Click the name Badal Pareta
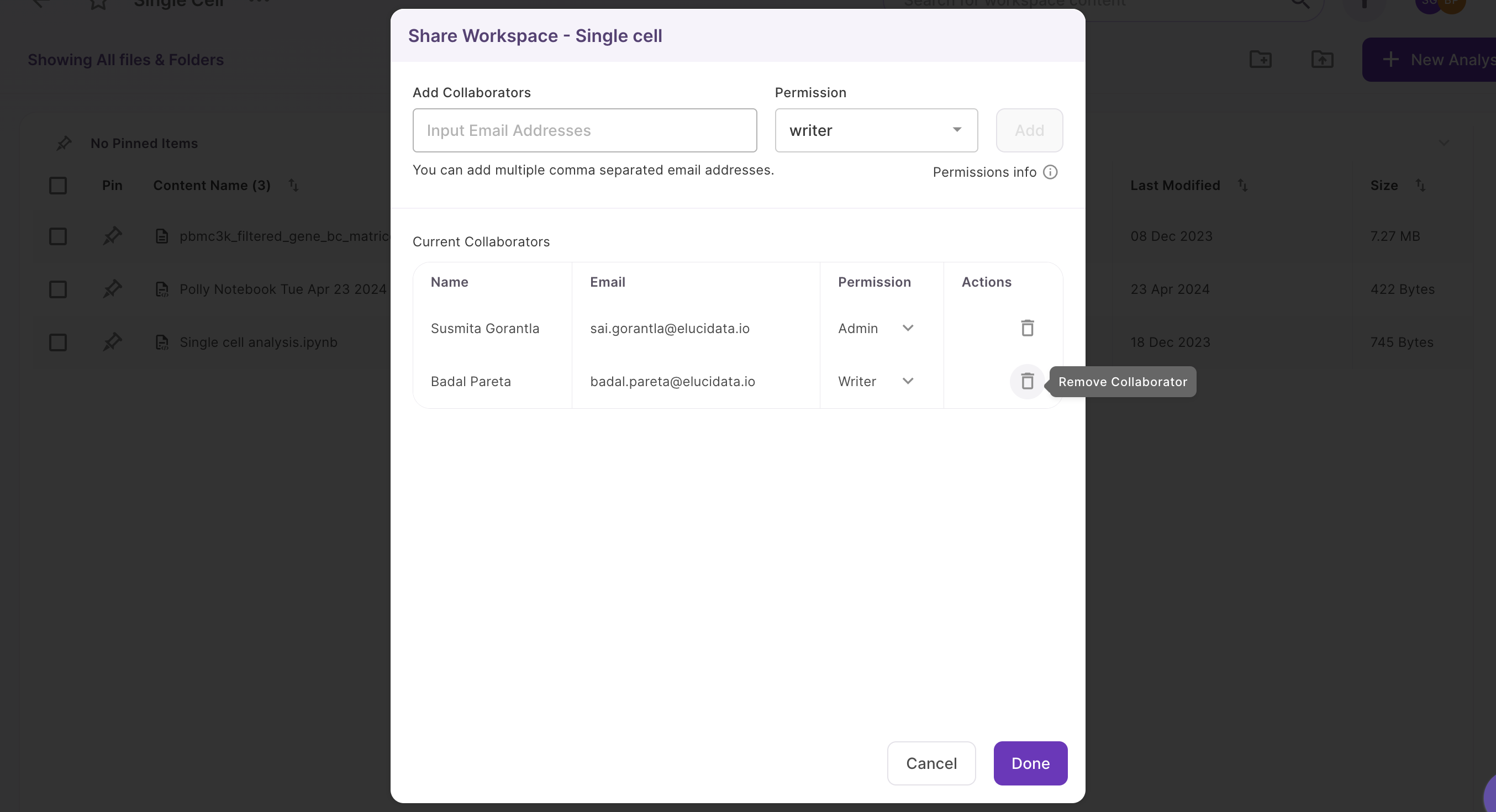Image resolution: width=1496 pixels, height=812 pixels. pyautogui.click(x=471, y=381)
